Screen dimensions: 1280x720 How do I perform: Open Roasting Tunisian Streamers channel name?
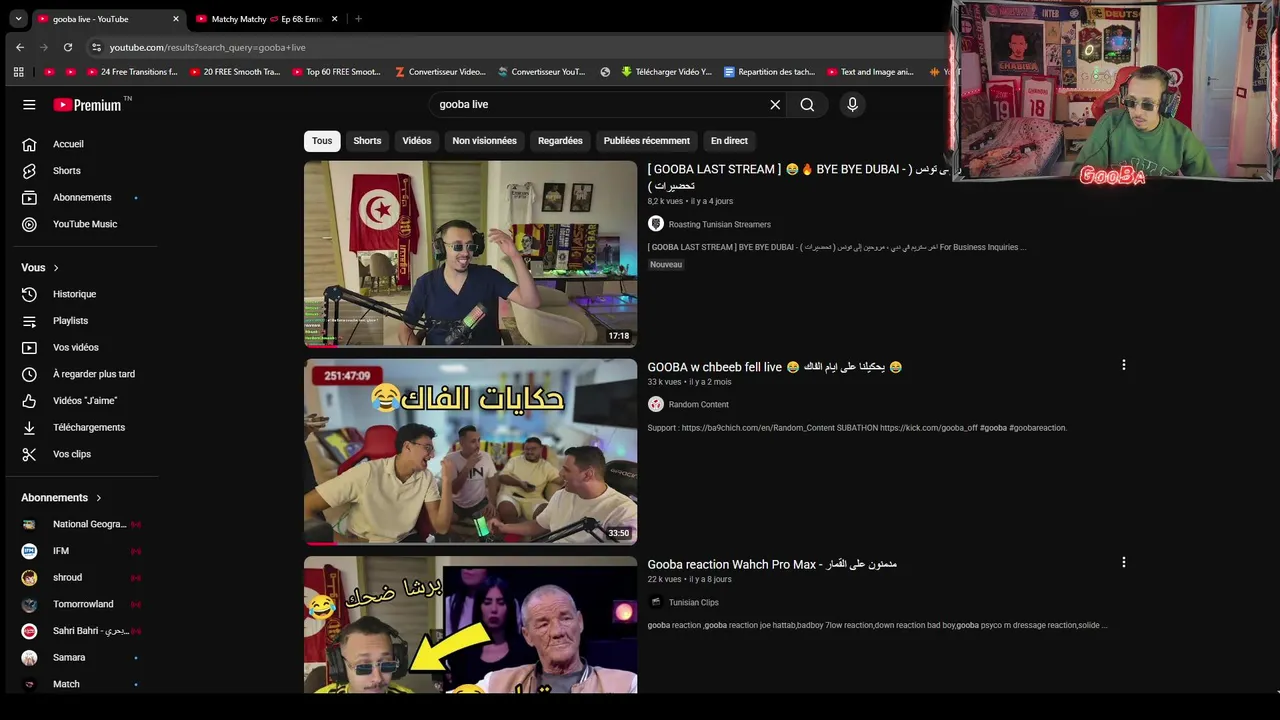[x=719, y=225]
